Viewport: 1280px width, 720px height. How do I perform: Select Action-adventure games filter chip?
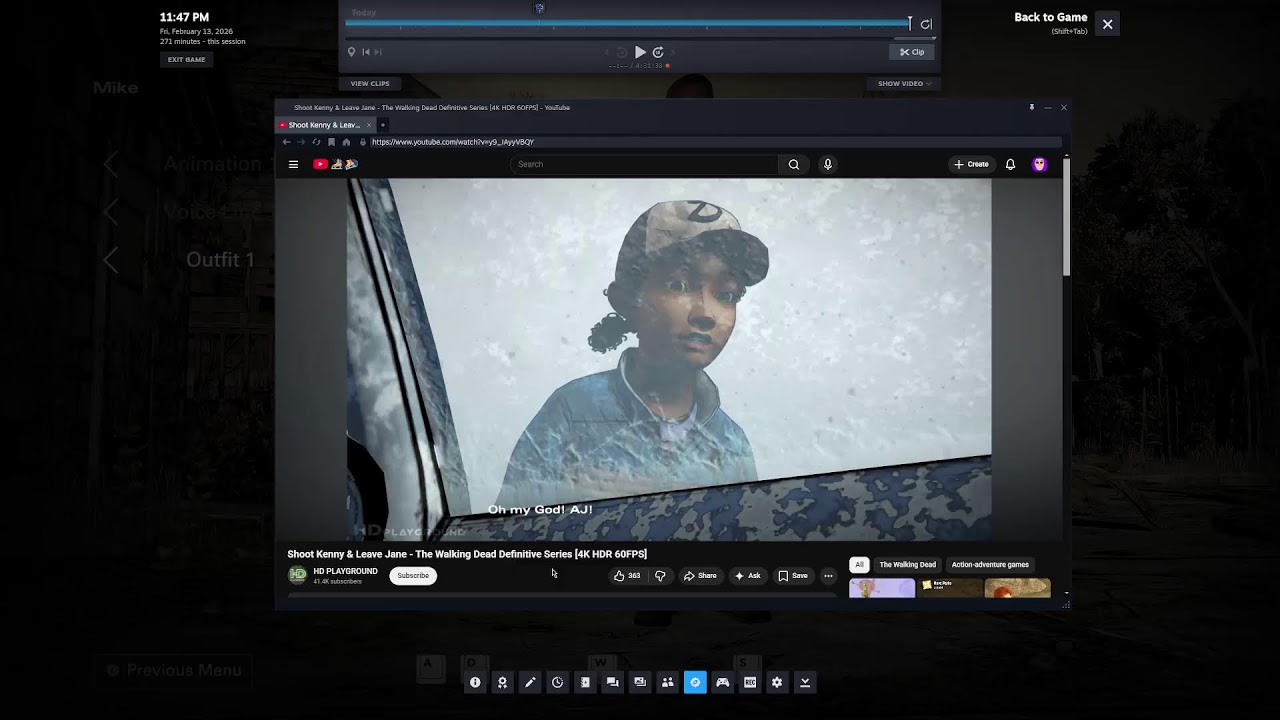[990, 564]
